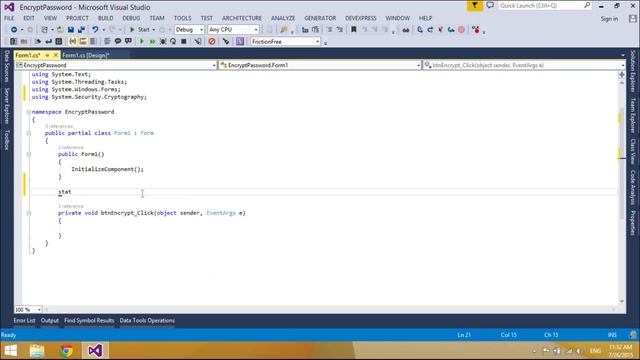Open the HELP menu
Screen dimensions: 640x360
tap(425, 18)
